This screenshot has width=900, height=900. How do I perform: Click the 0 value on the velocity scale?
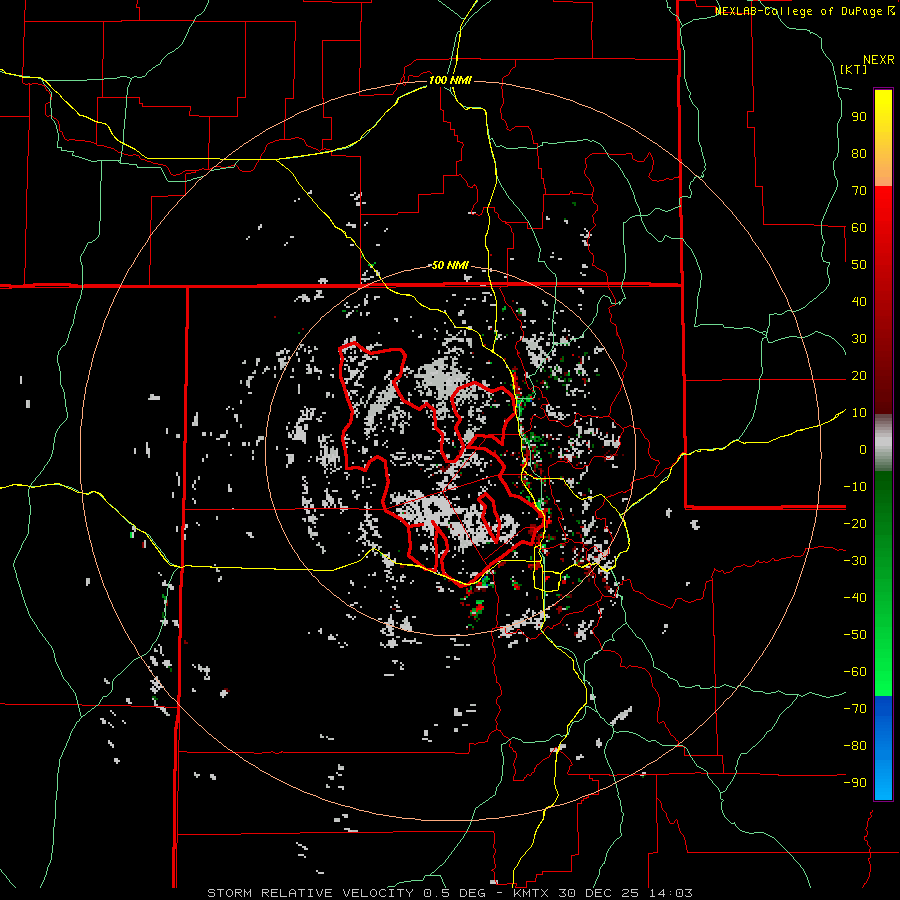(863, 450)
